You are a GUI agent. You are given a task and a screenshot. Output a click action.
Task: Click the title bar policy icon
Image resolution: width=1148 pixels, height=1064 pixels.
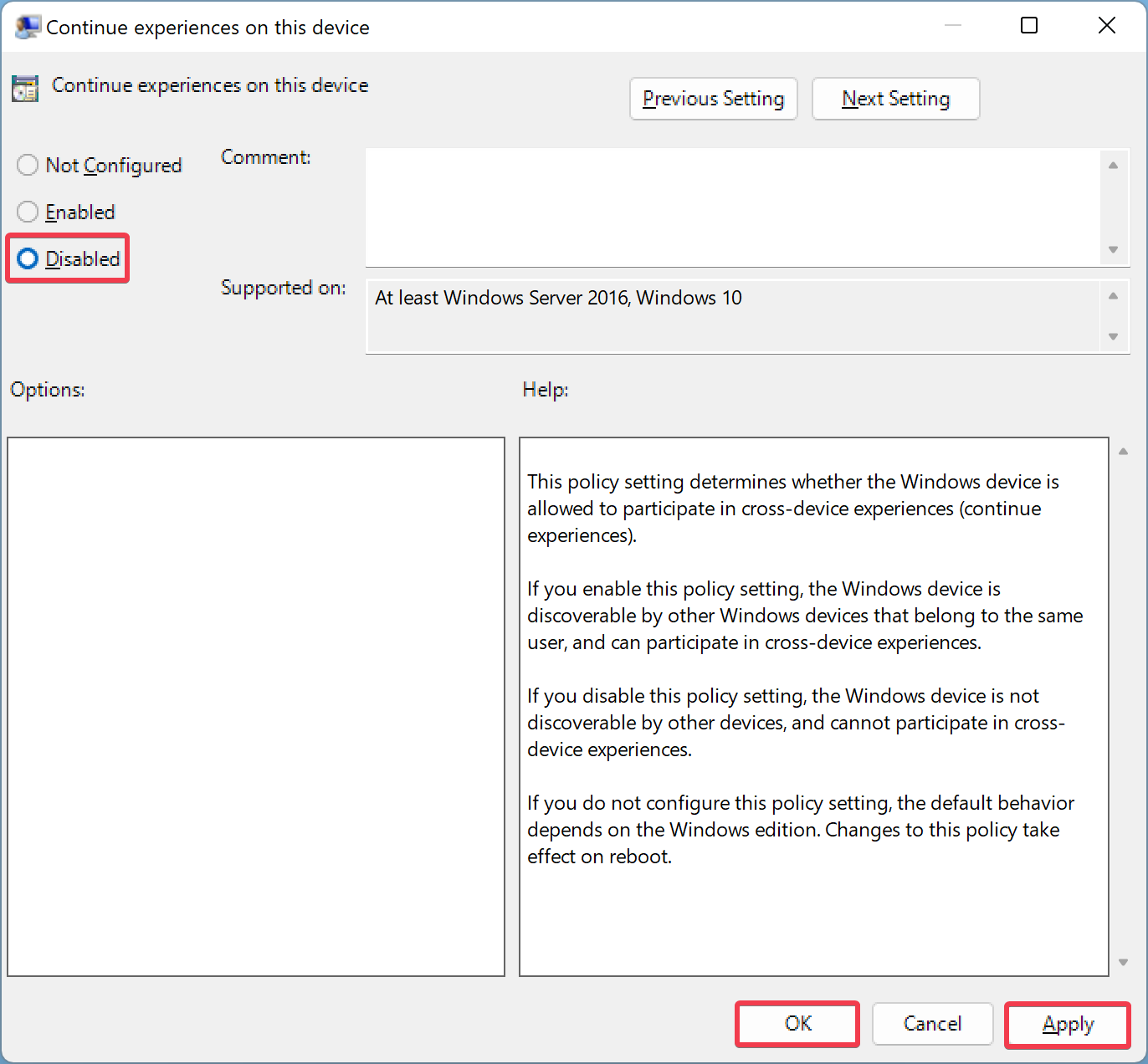[x=27, y=27]
